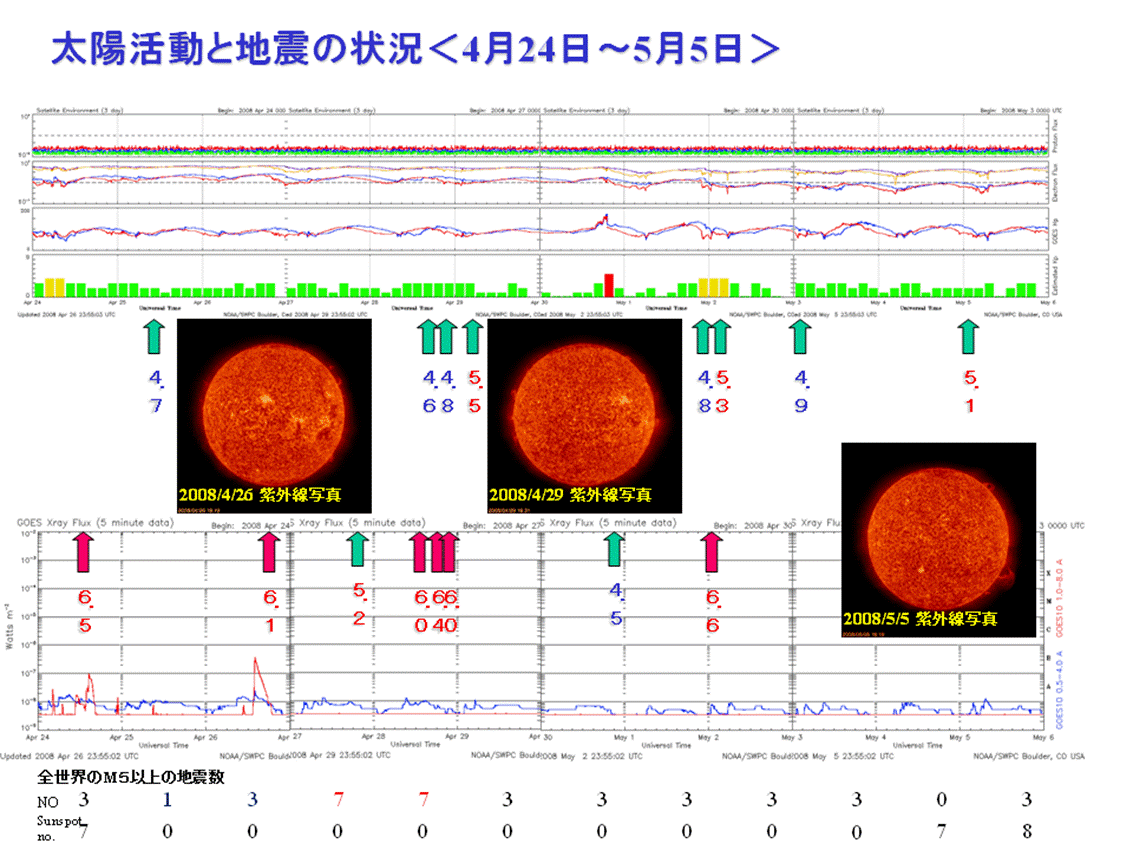1133x850 pixels.
Task: Click blue magnitude label 4.9
Action: pyautogui.click(x=801, y=392)
